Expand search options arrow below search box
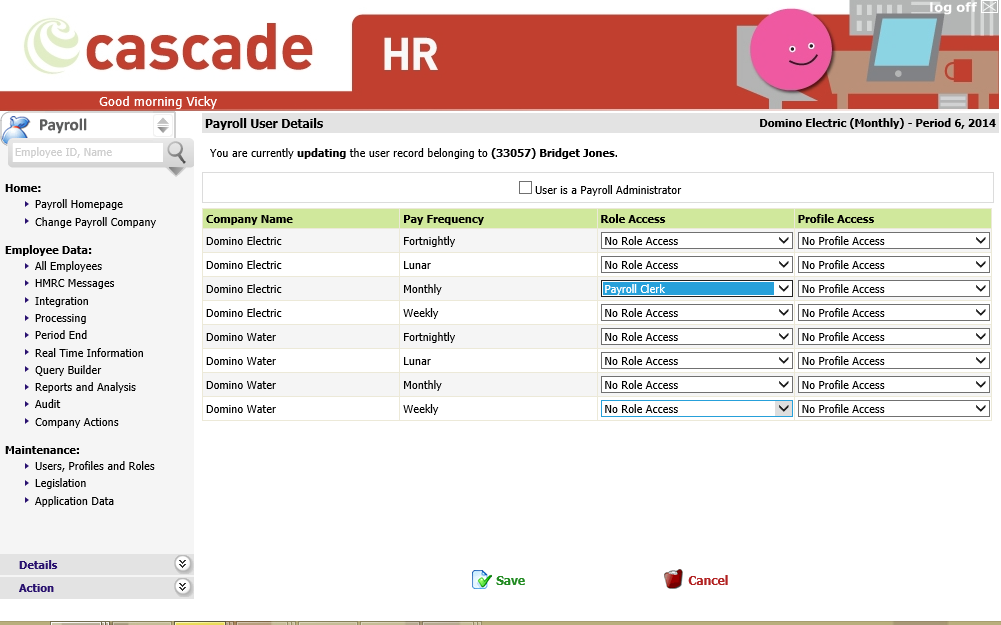This screenshot has width=1001, height=625. click(176, 171)
